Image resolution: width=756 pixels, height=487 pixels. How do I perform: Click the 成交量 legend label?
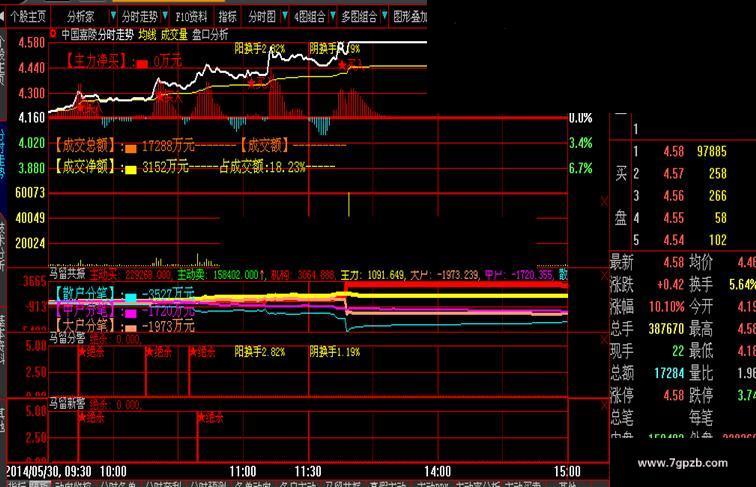coord(174,34)
